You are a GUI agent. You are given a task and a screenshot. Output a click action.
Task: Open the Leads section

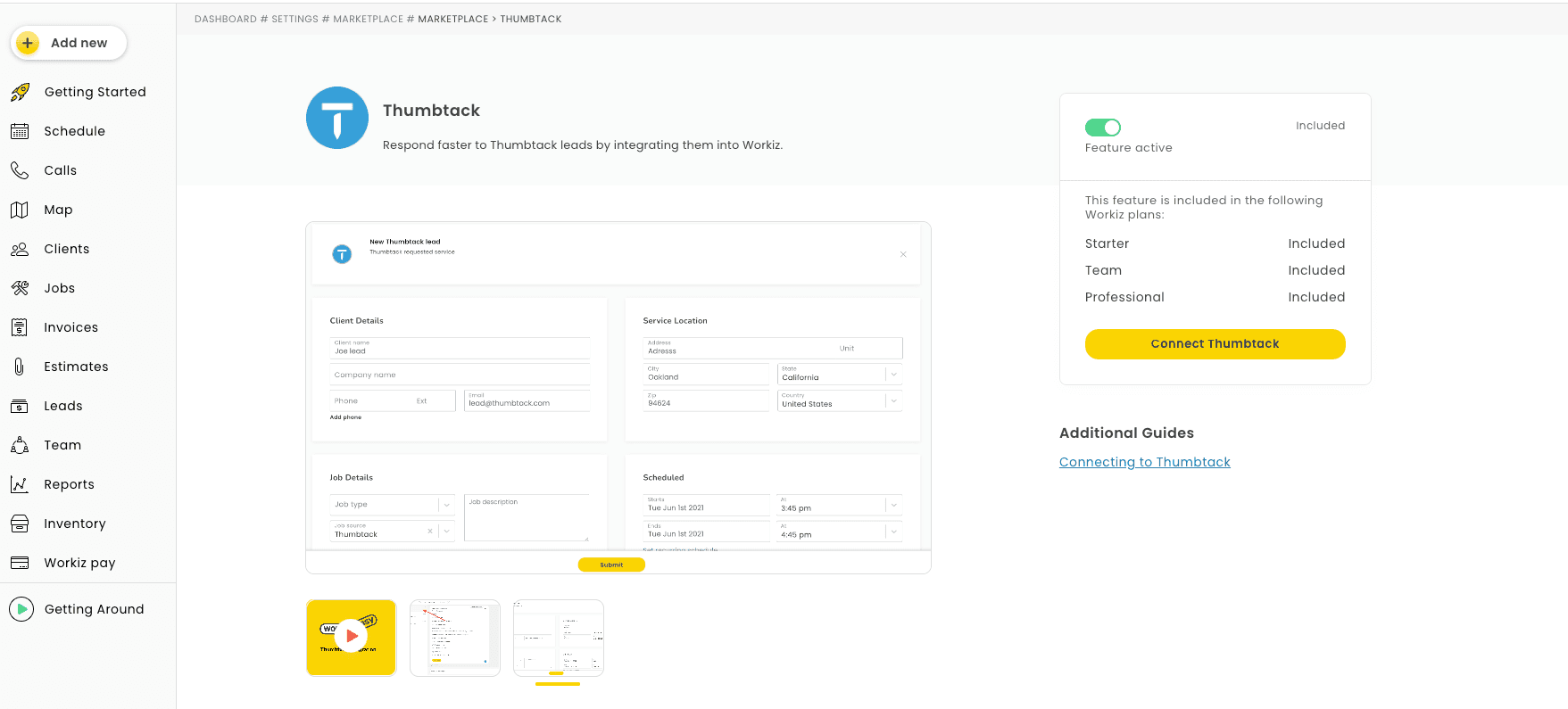63,406
